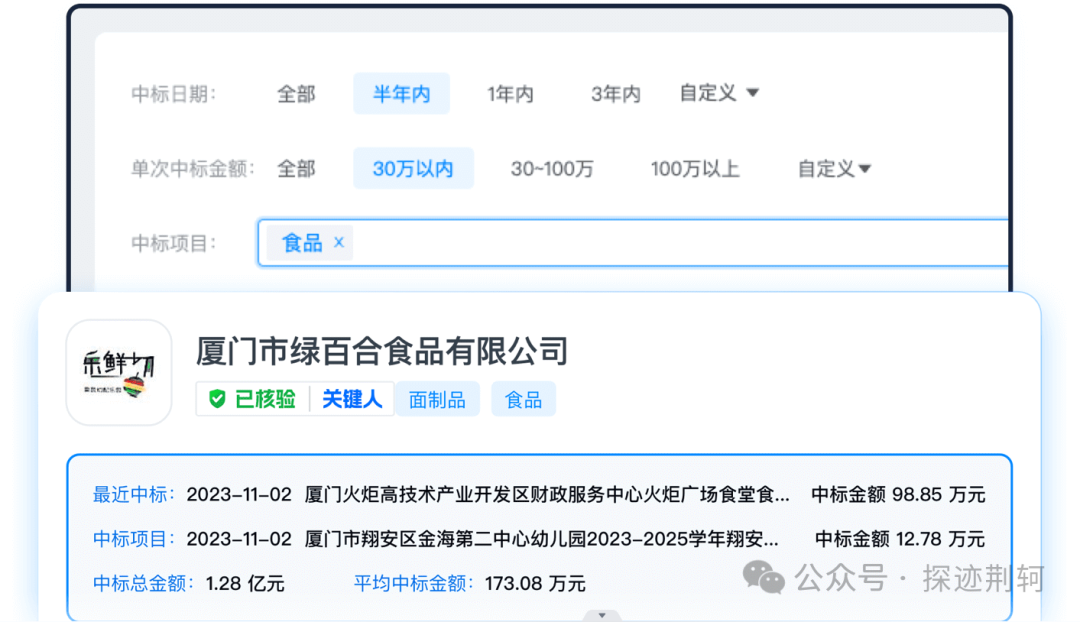
Task: Select 30万以内 bid amount filter
Action: point(413,169)
